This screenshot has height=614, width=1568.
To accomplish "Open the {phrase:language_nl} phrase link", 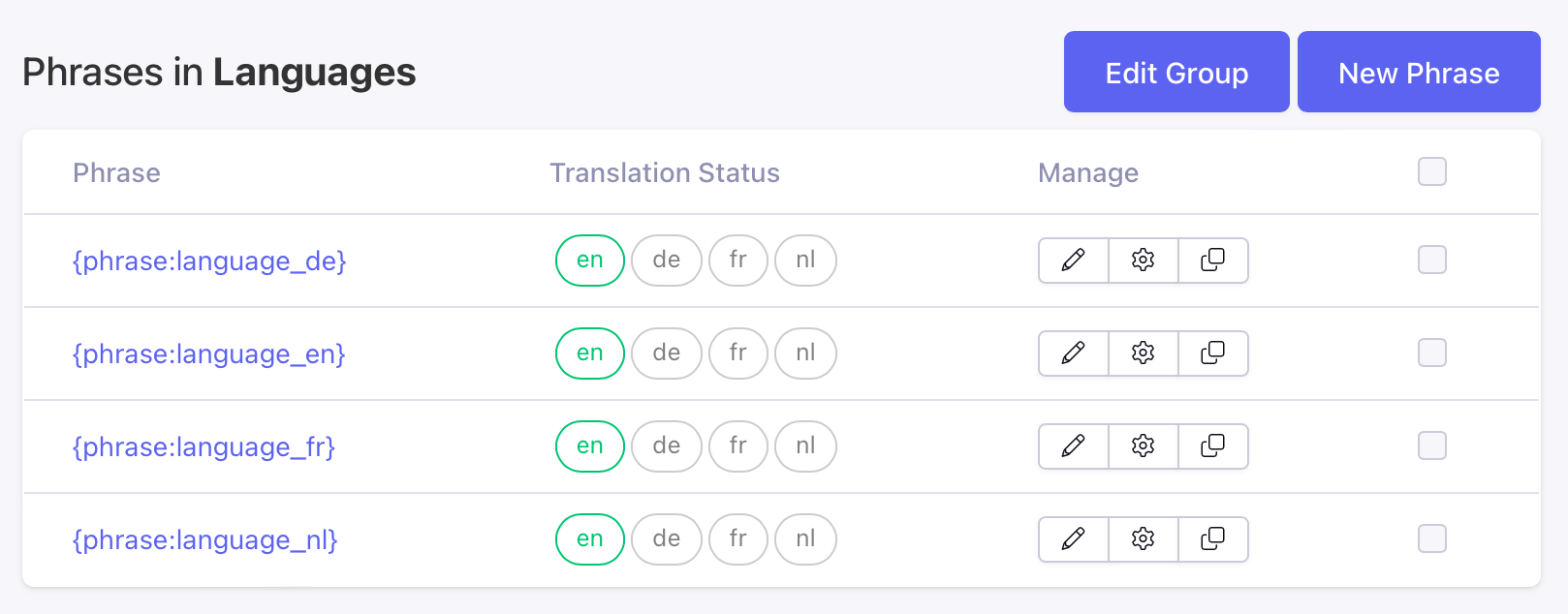I will point(205,540).
